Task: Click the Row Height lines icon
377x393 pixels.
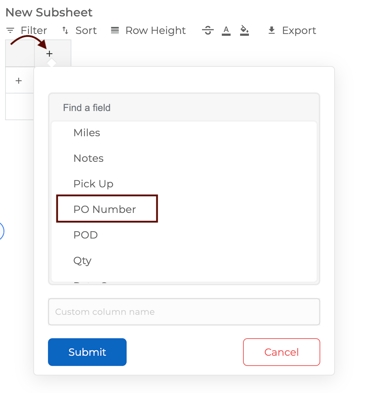Action: click(x=115, y=31)
